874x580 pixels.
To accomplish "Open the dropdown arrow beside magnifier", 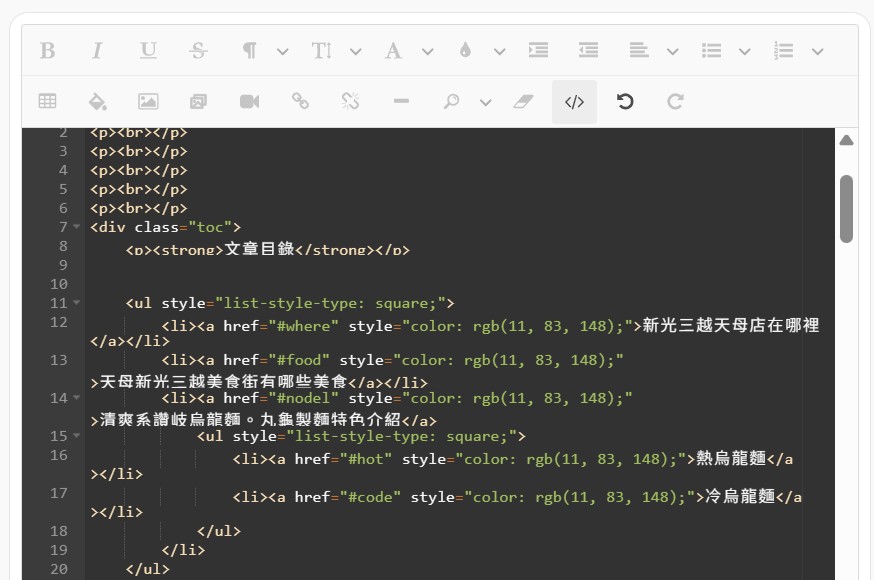I will (x=485, y=103).
